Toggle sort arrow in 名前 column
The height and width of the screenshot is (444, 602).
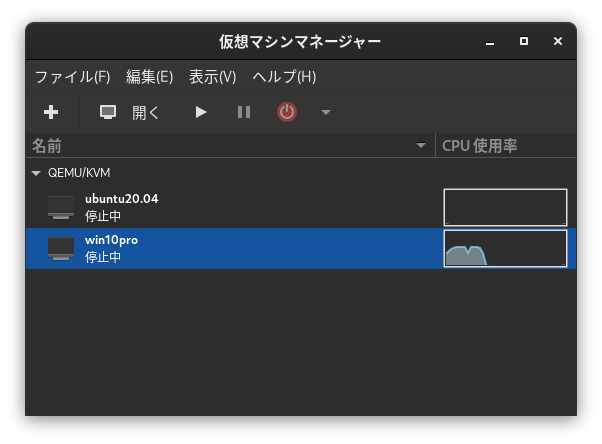421,146
